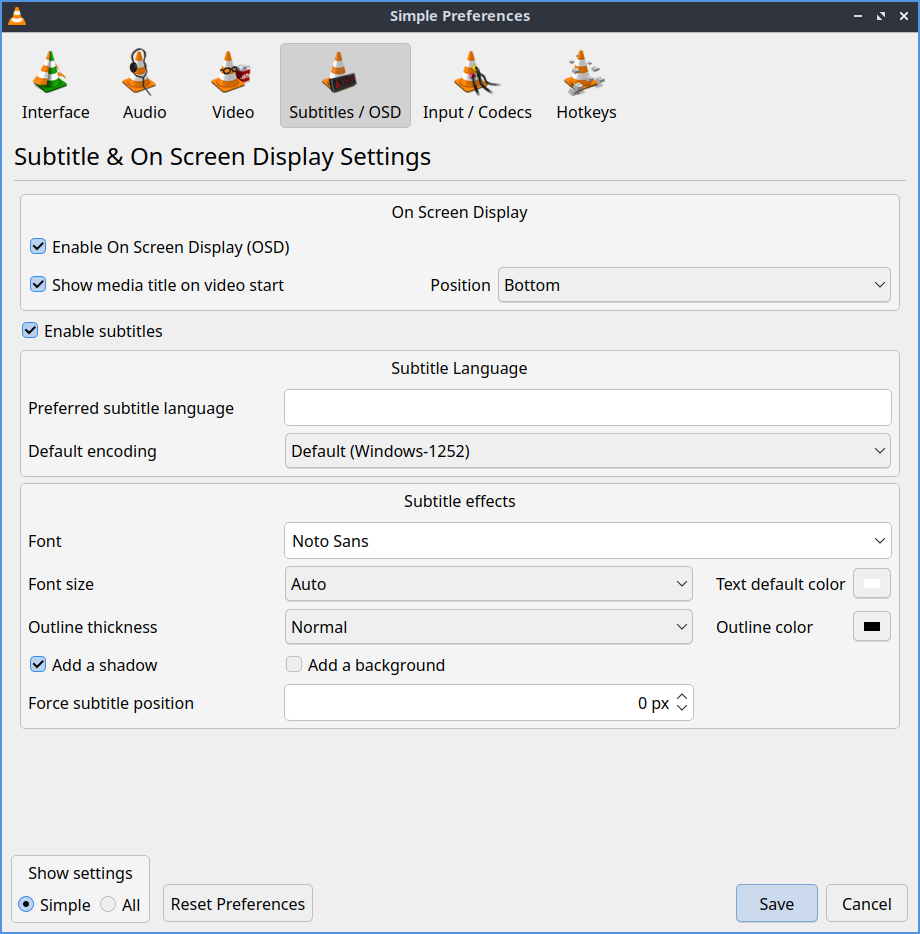
Task: Open the Hotkeys cone icon
Action: pos(585,73)
